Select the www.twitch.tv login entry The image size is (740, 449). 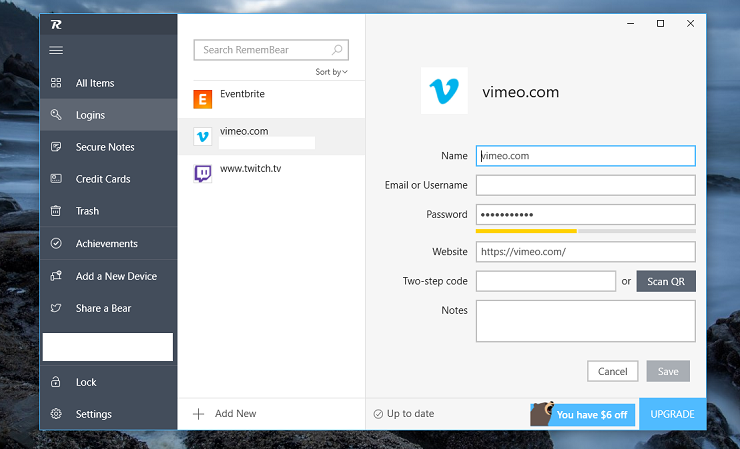click(272, 174)
